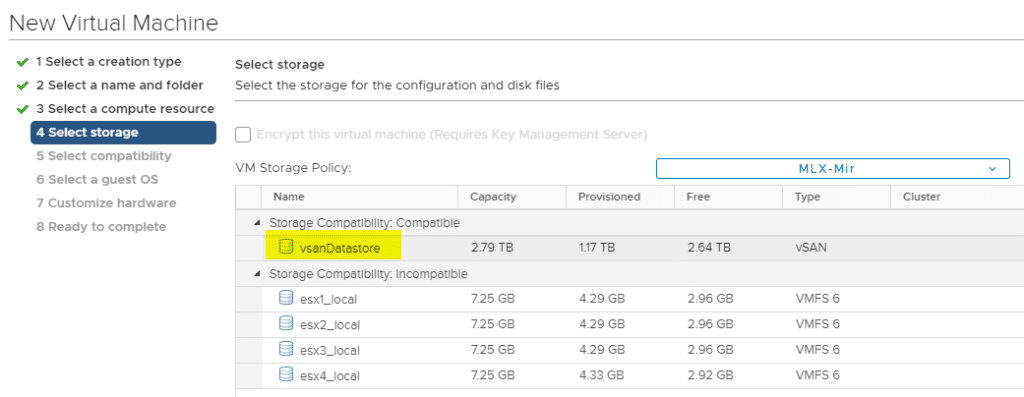
Task: Go to step 1 Select a creation type
Action: click(x=108, y=62)
